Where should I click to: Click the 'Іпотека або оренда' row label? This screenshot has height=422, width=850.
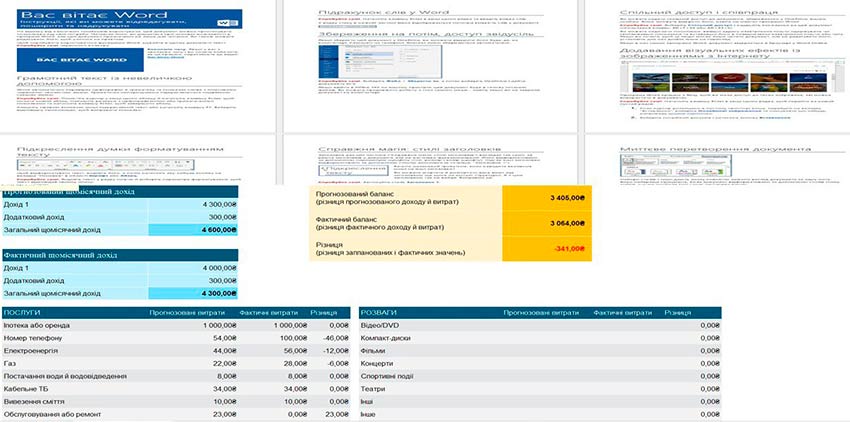(x=38, y=325)
